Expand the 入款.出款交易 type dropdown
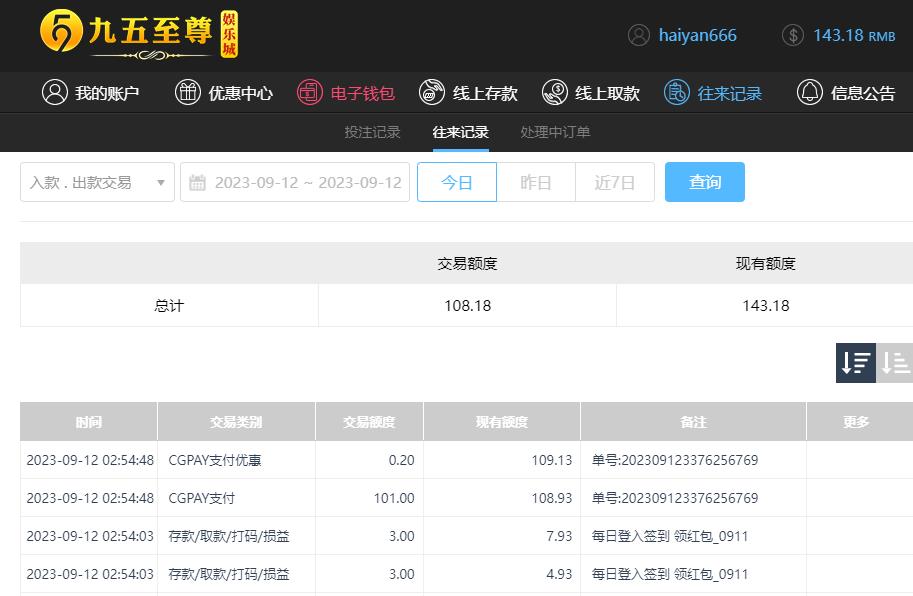913x596 pixels. (x=97, y=182)
